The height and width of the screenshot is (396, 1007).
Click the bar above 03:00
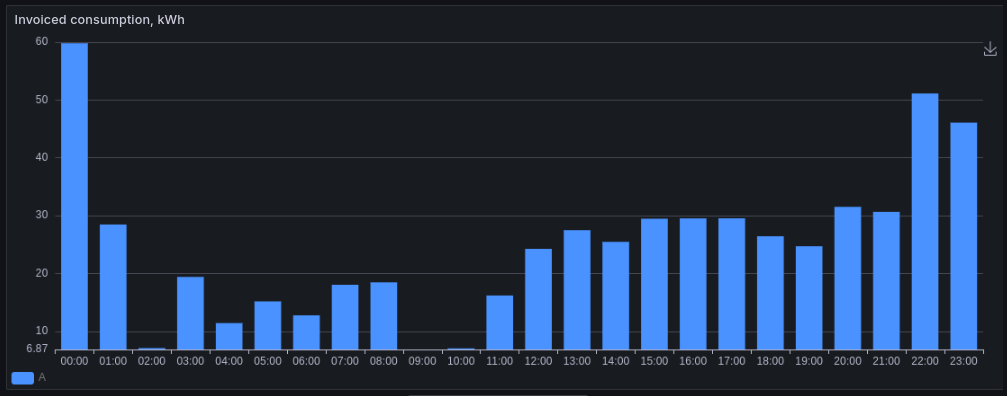click(x=190, y=313)
